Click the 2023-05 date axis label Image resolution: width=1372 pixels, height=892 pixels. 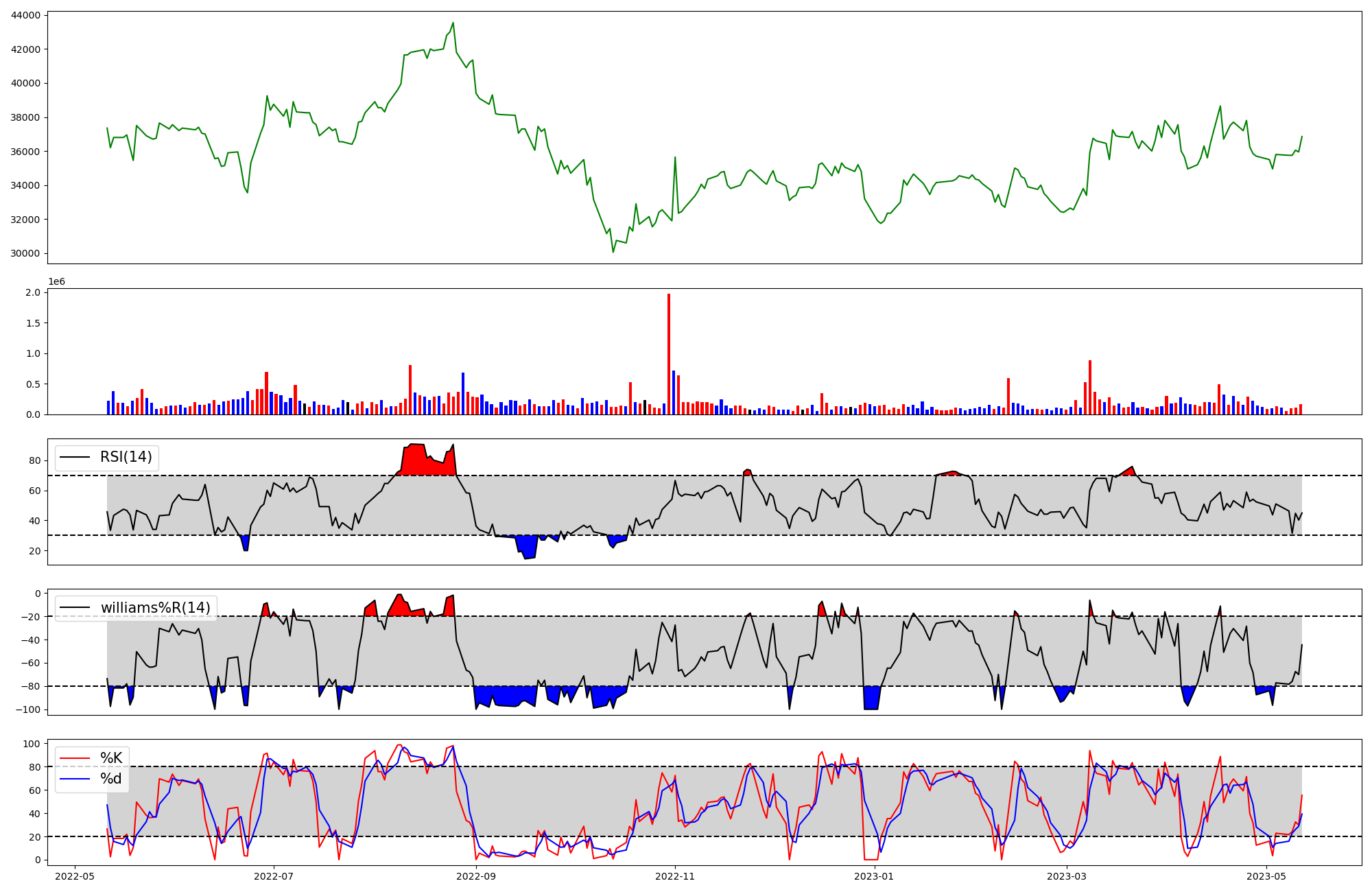coord(1266,876)
